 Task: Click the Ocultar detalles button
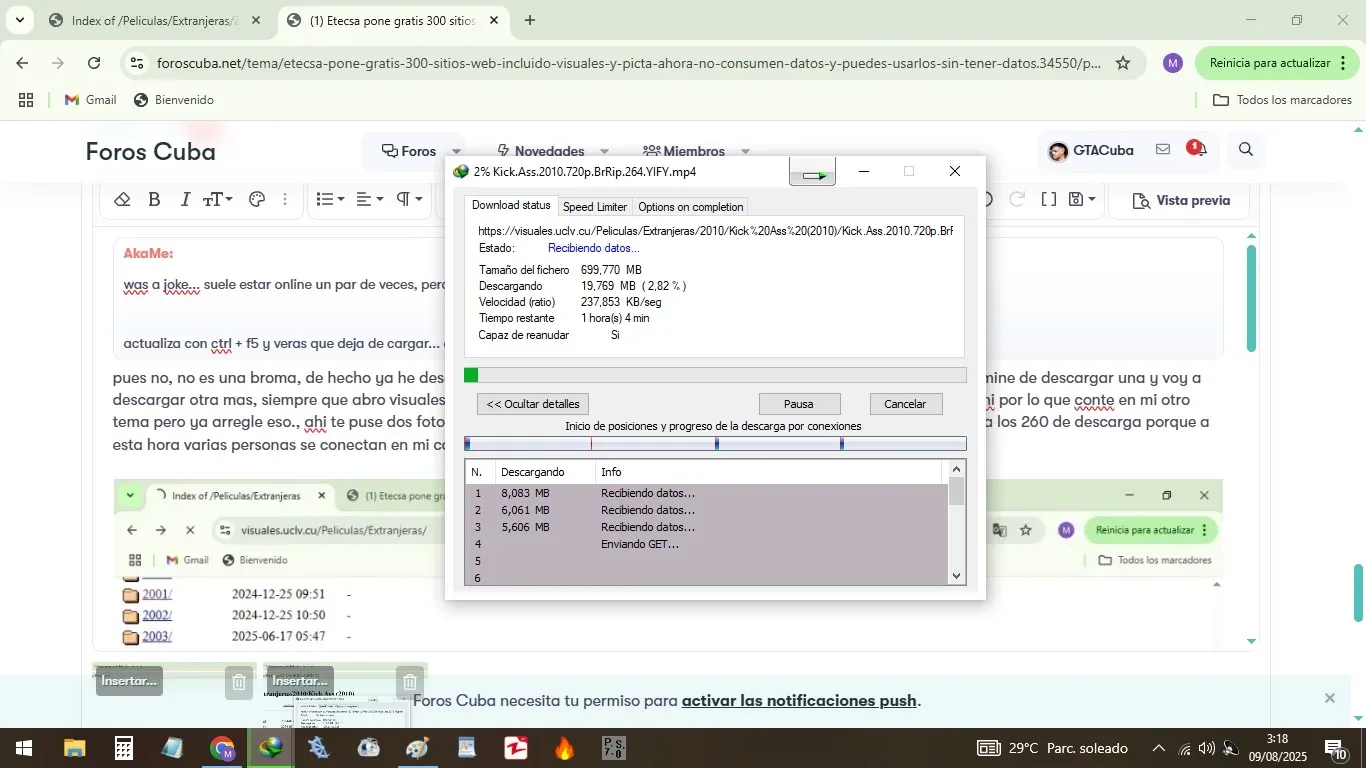533,404
